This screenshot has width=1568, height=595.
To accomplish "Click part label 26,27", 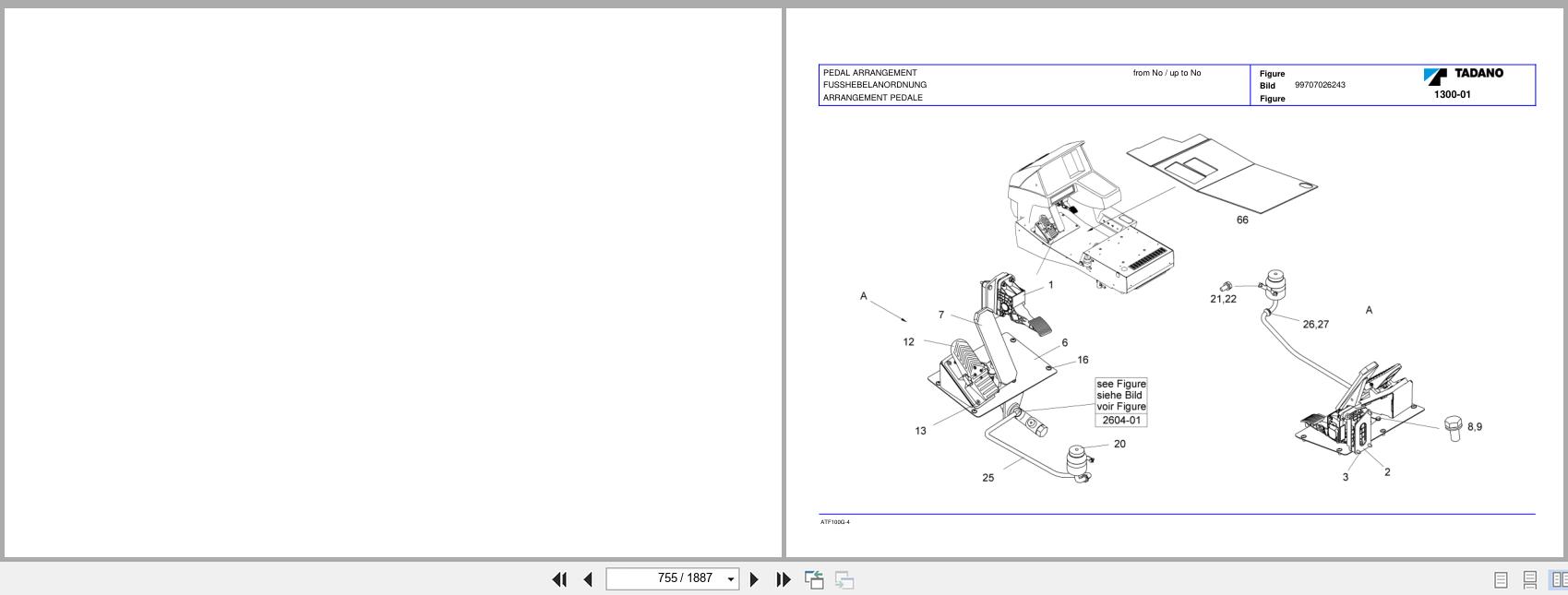I will [1315, 325].
